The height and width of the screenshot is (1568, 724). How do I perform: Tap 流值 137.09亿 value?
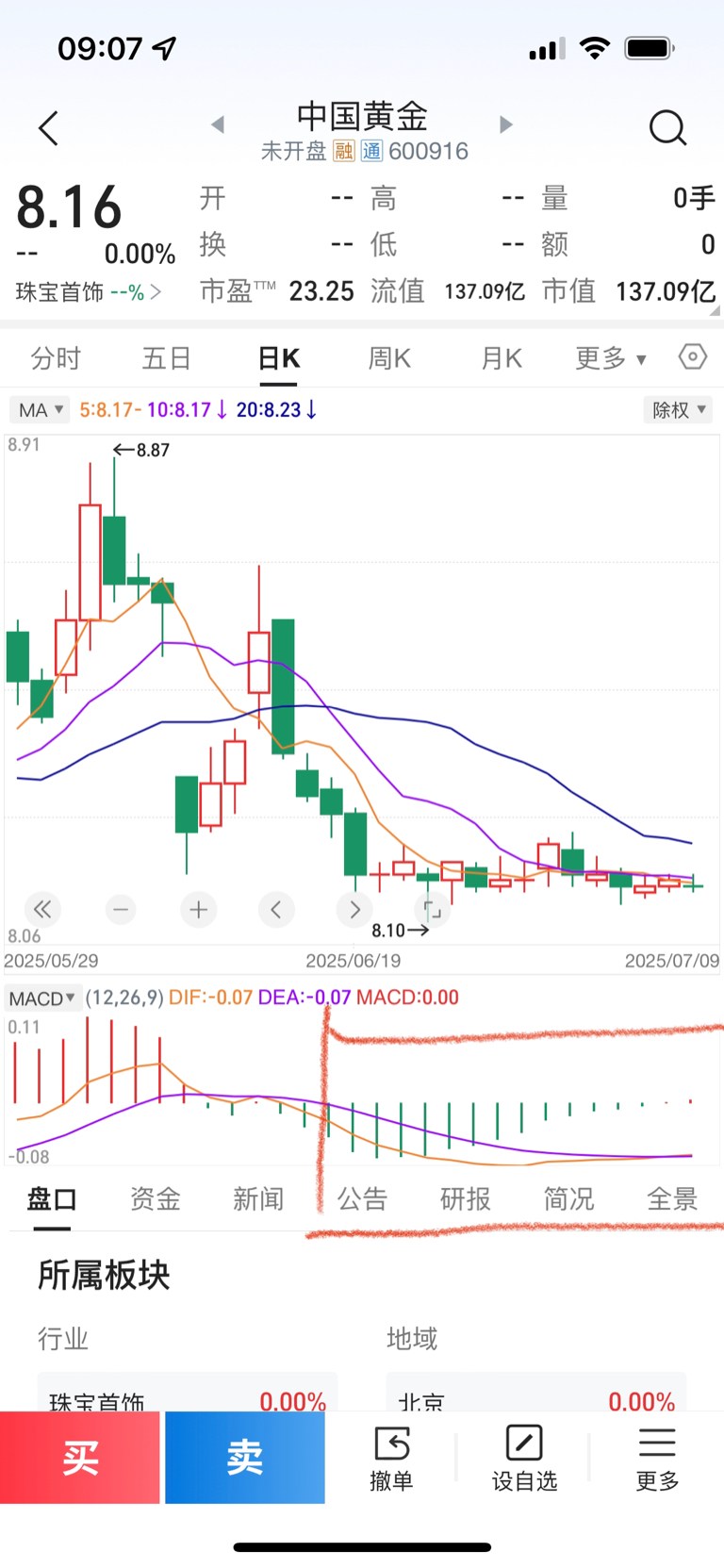point(485,291)
